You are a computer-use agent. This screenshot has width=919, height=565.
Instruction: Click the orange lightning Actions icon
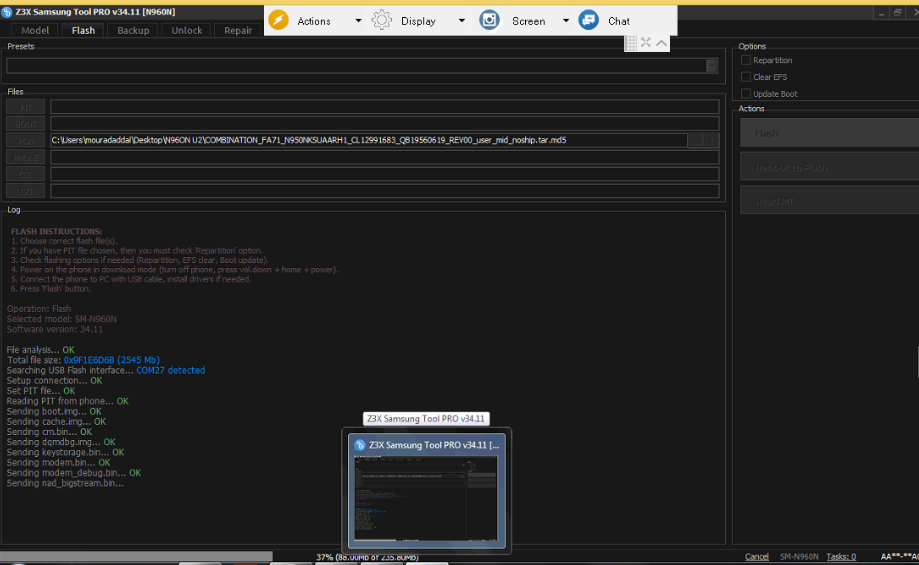click(x=278, y=21)
